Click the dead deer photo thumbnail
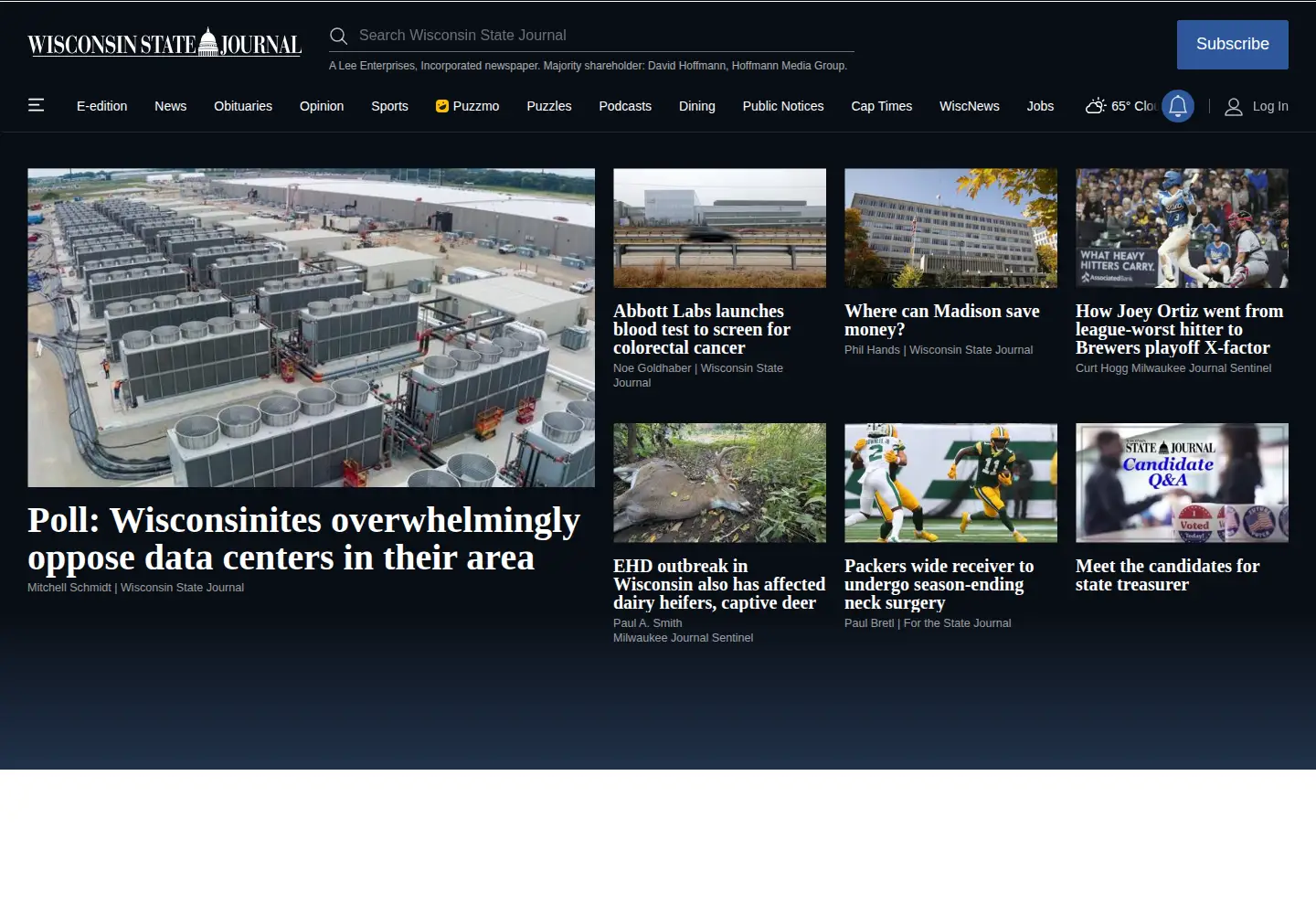Screen dimensions: 1316x914 pyautogui.click(x=719, y=483)
